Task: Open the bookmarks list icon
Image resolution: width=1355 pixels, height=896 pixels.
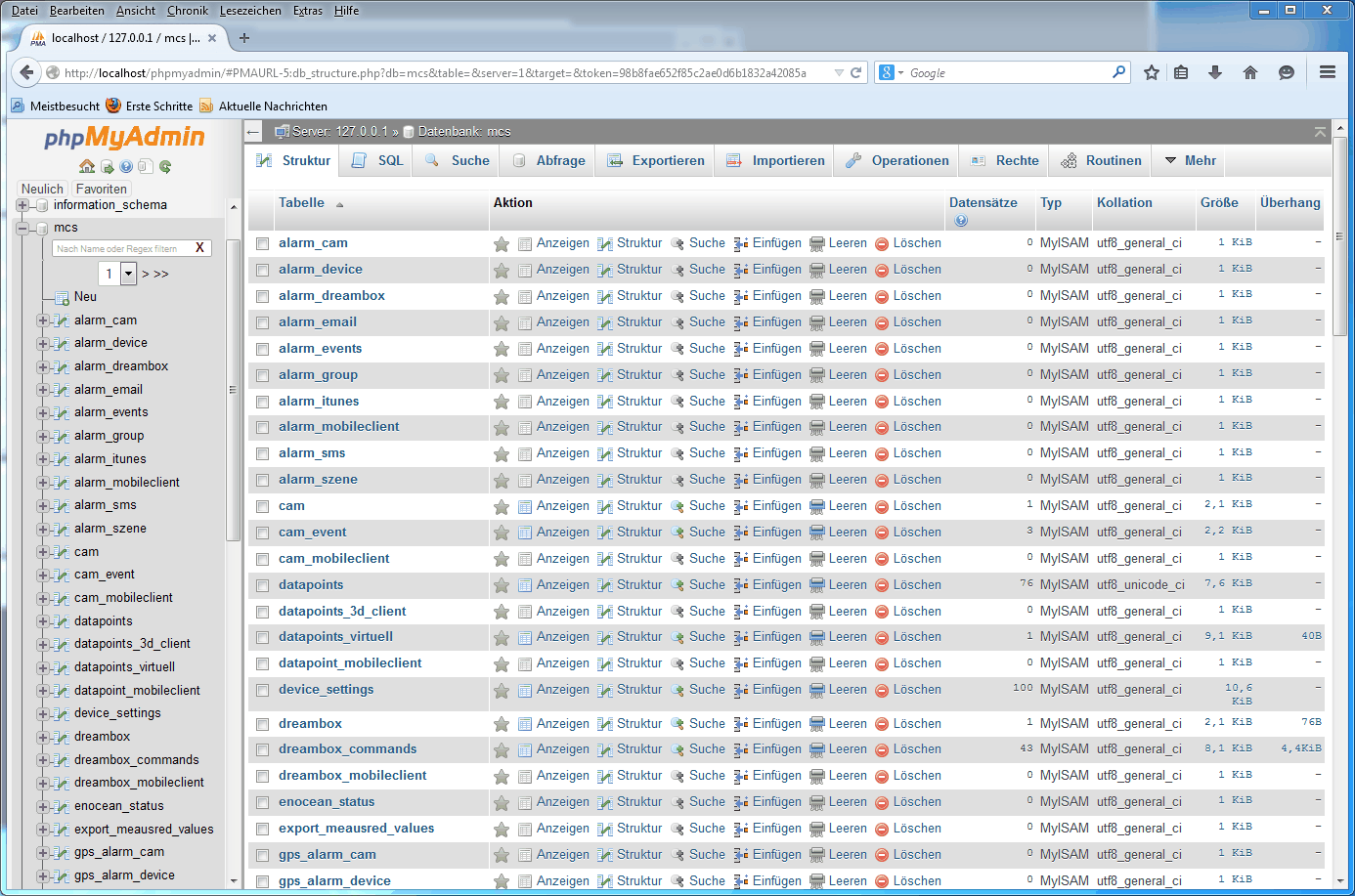Action: click(x=1181, y=72)
